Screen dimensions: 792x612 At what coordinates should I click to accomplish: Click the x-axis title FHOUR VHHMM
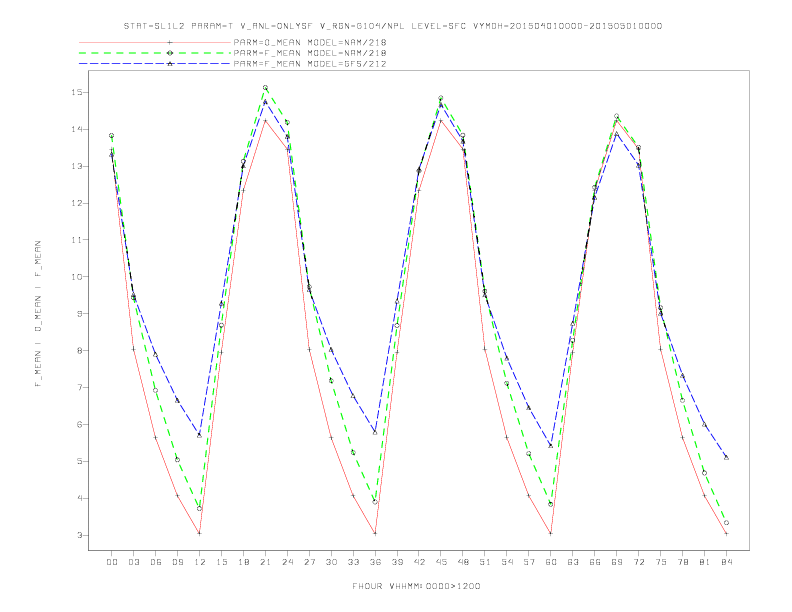(x=416, y=586)
